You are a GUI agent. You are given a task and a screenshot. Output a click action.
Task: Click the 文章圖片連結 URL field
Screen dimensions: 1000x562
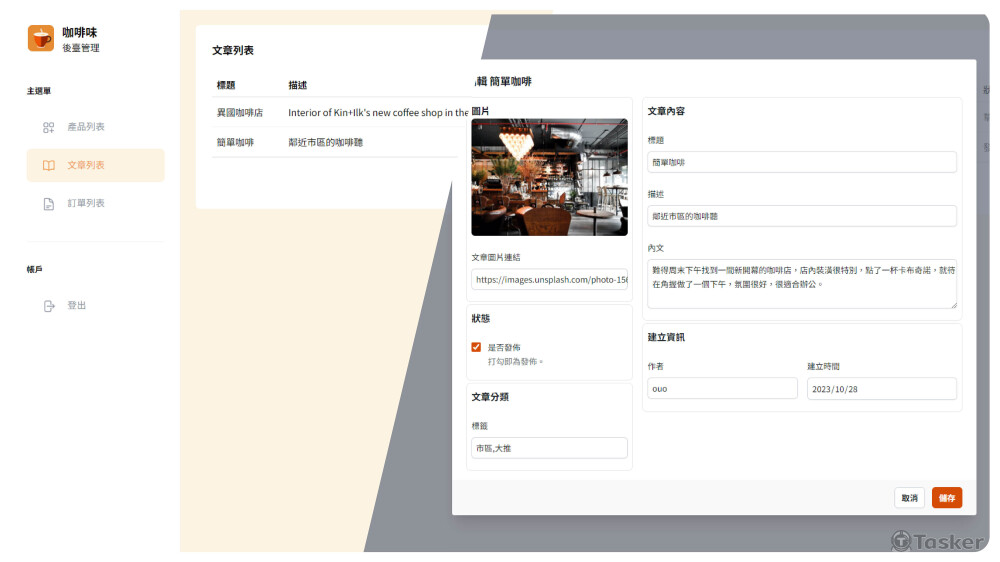tap(549, 280)
